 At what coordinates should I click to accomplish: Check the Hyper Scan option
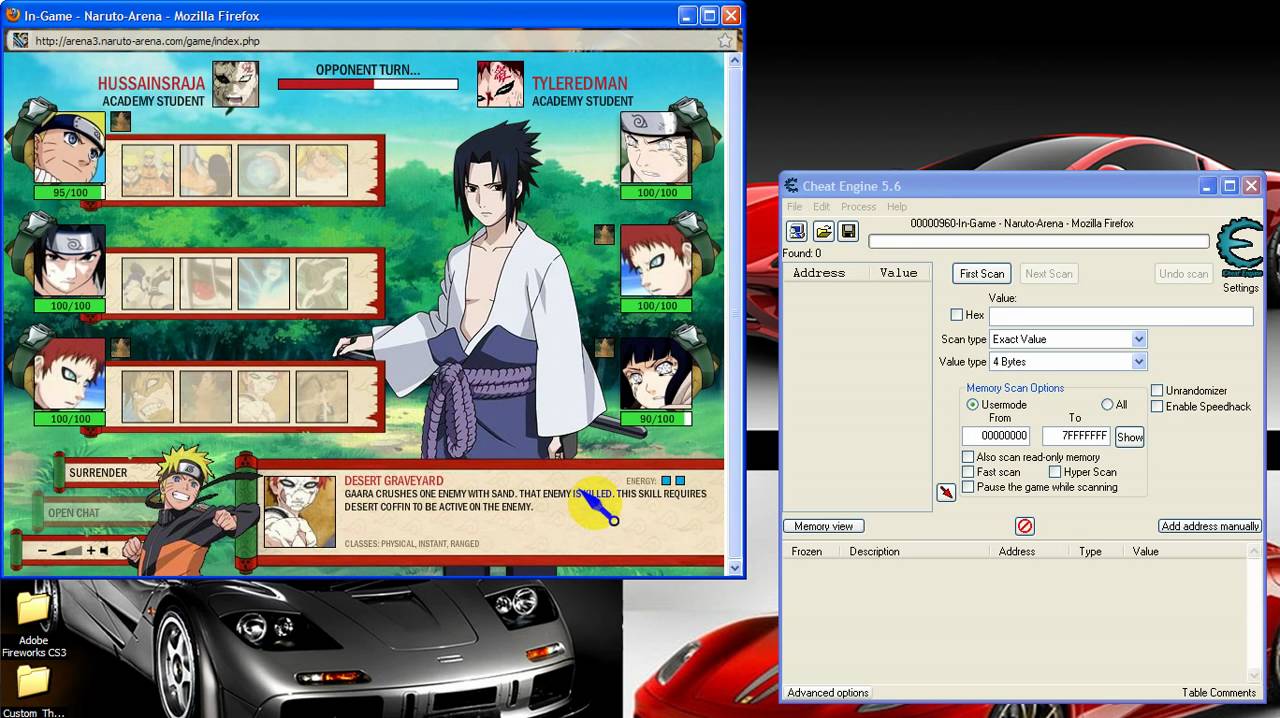pos(1055,472)
